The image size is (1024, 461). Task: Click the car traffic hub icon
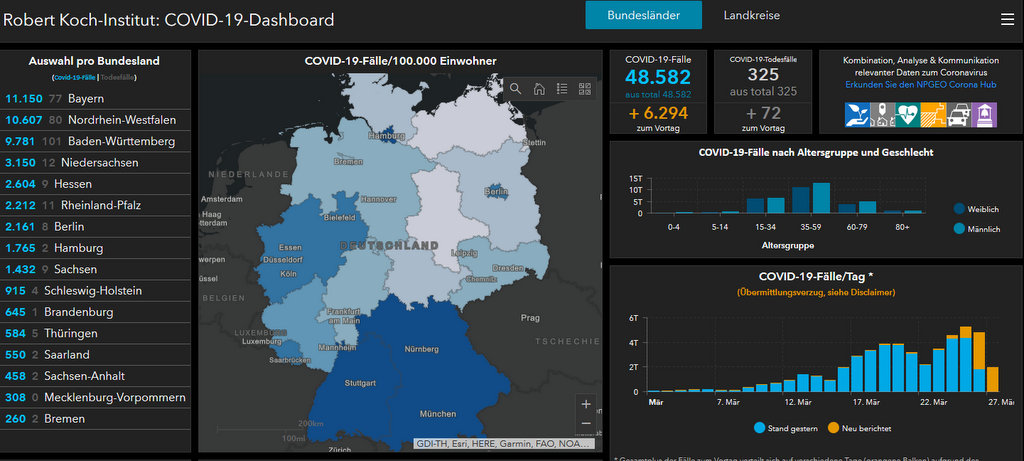pyautogui.click(x=957, y=113)
